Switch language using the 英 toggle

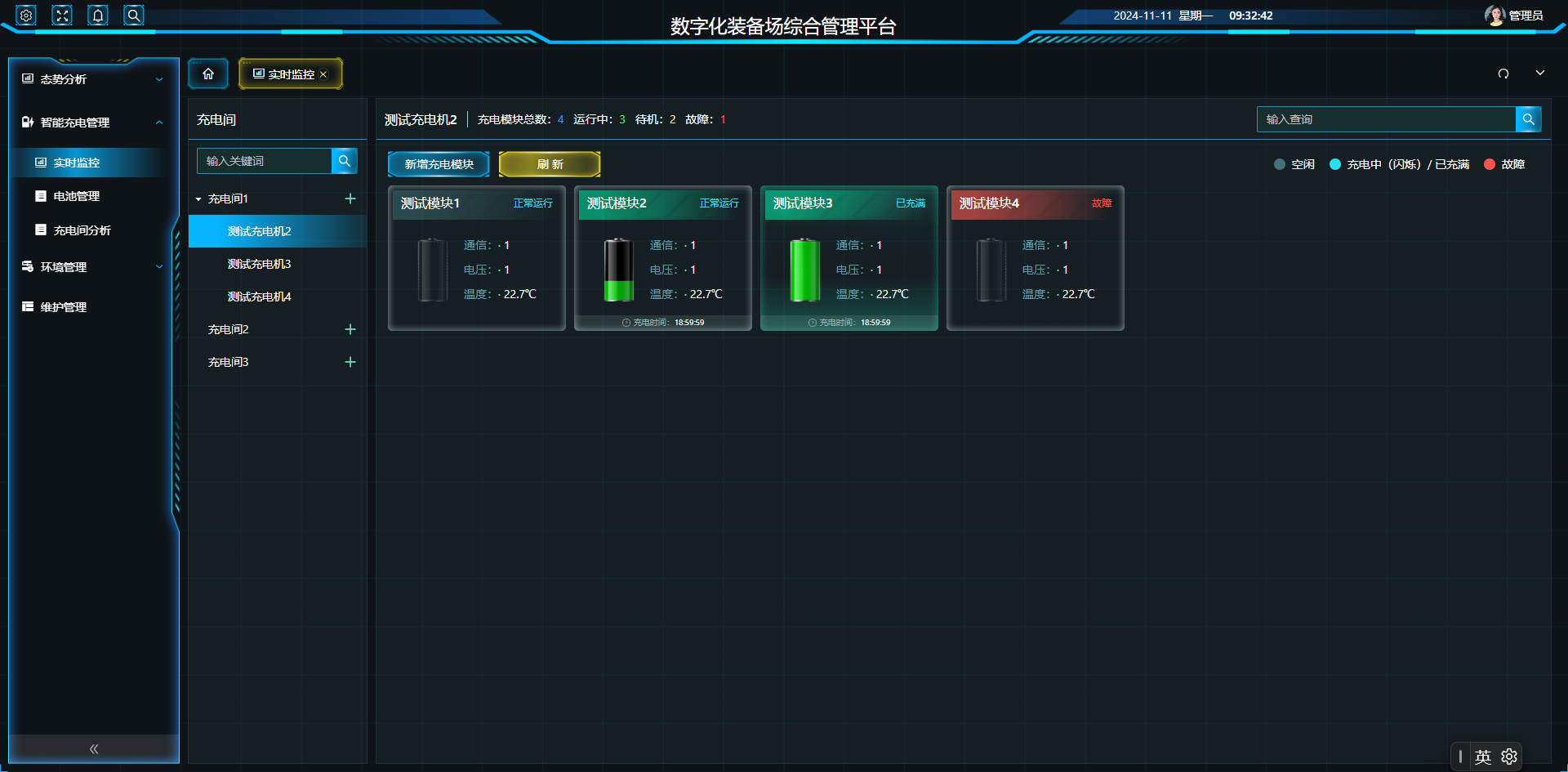click(x=1484, y=756)
